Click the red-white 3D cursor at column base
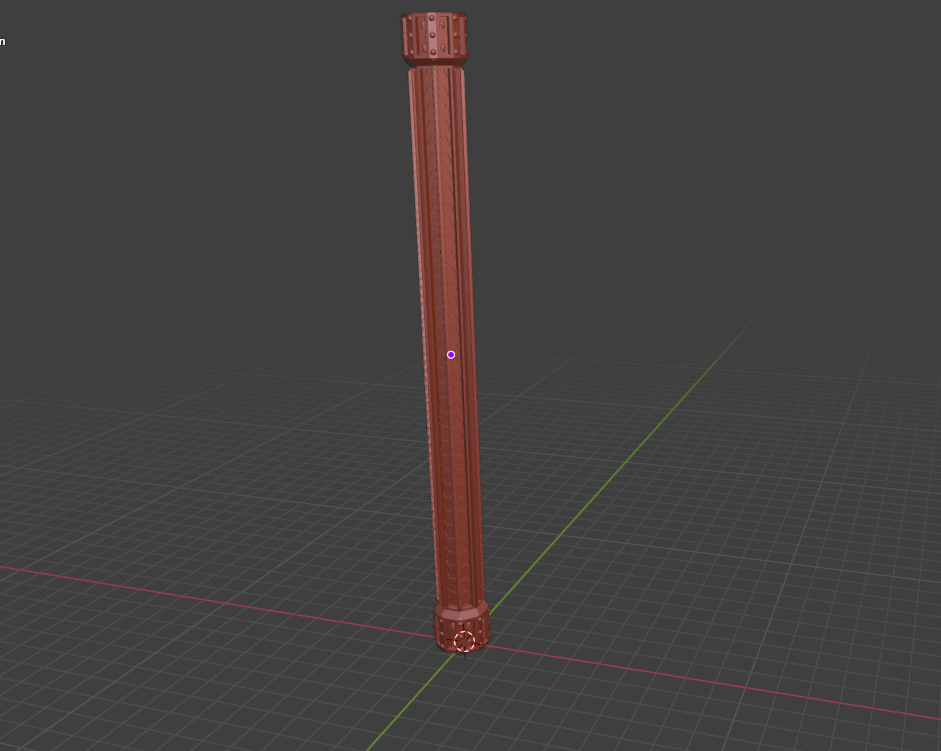 click(464, 641)
